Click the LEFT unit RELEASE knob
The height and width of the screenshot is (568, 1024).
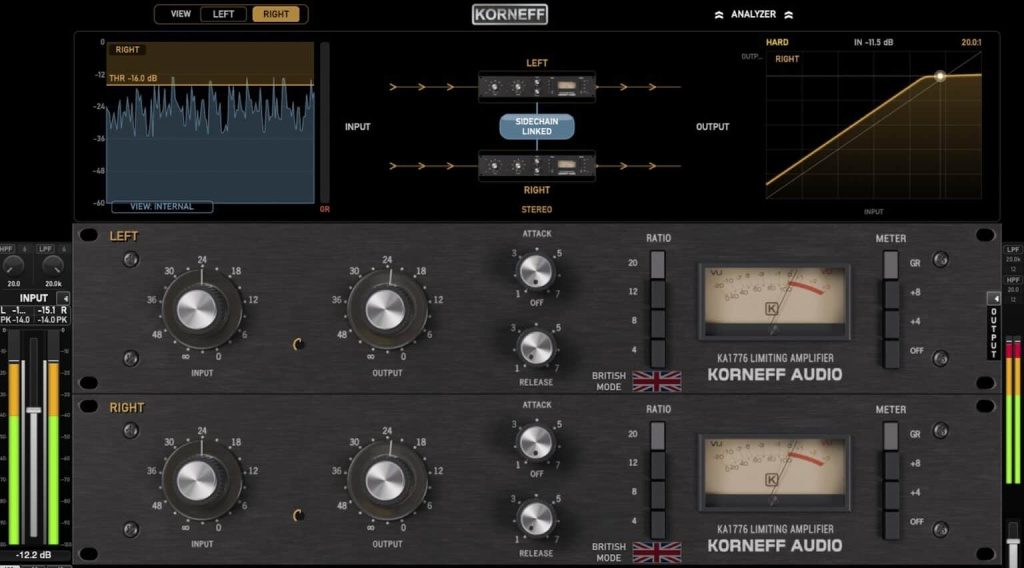(x=536, y=347)
